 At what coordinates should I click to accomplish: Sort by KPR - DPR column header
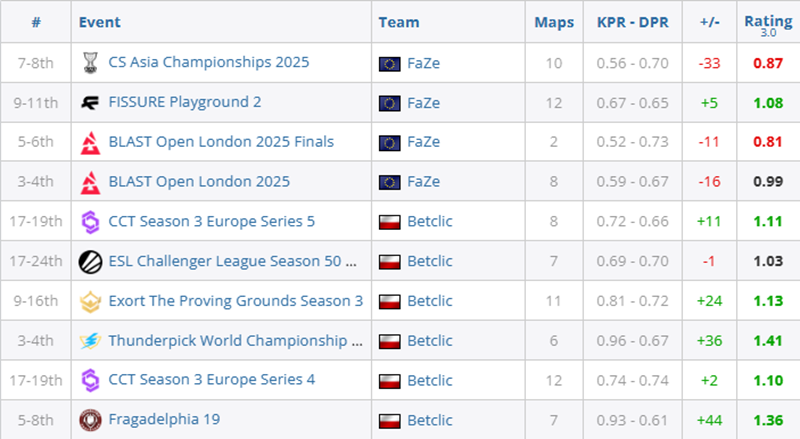(x=633, y=22)
